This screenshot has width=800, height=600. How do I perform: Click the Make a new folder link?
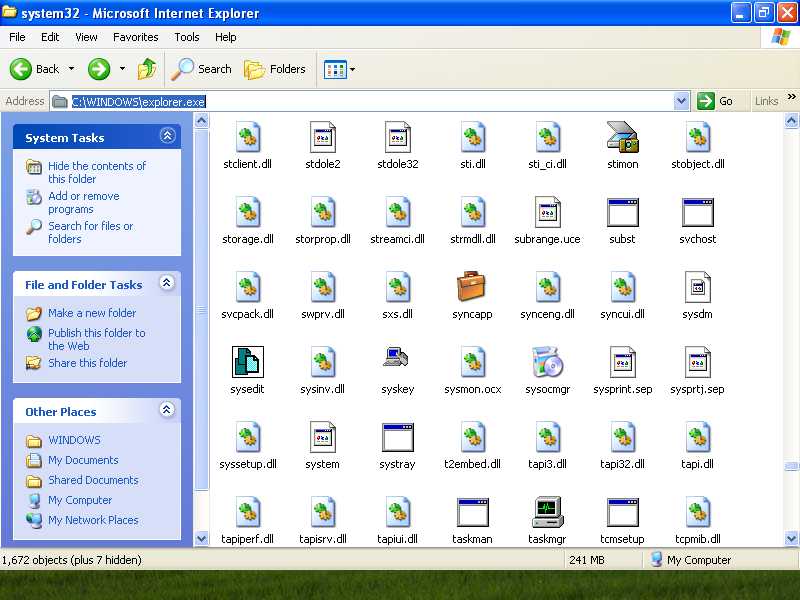tap(92, 313)
